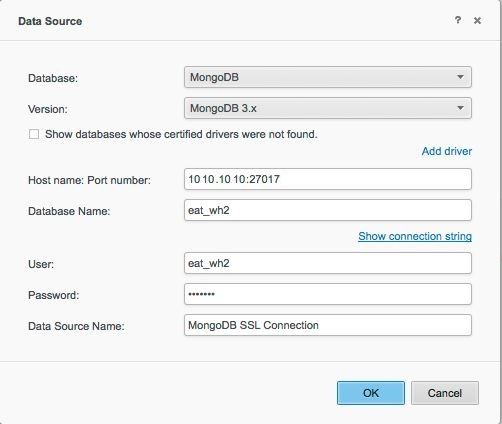The height and width of the screenshot is (424, 502).
Task: Select the Database Name text box
Action: coord(328,210)
